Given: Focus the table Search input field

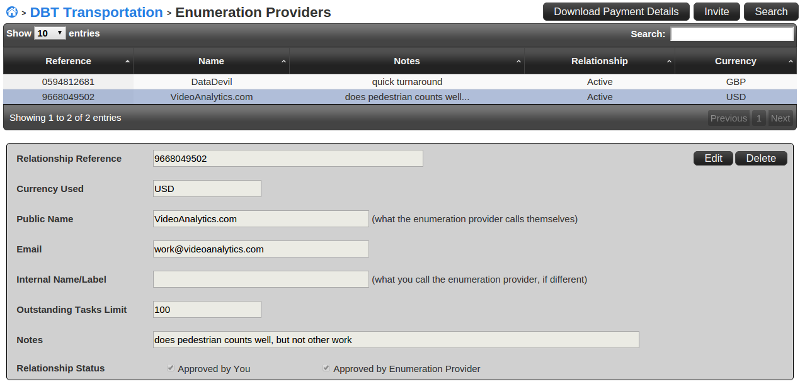Looking at the screenshot, I should click(732, 34).
